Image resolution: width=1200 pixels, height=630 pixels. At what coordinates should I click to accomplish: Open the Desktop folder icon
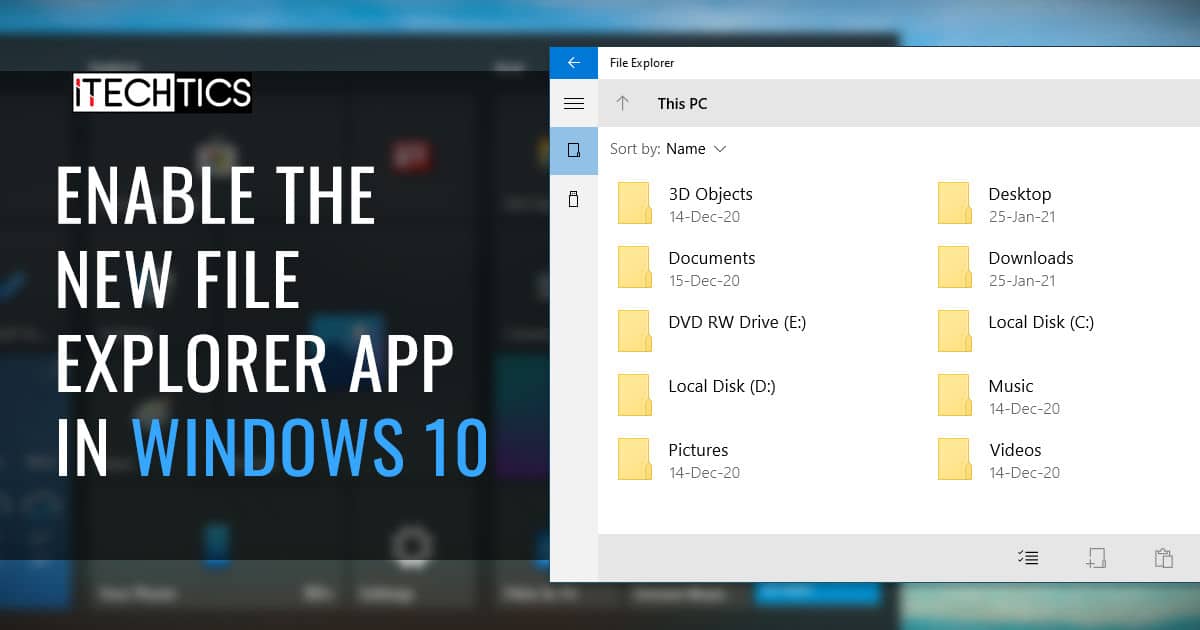(955, 203)
